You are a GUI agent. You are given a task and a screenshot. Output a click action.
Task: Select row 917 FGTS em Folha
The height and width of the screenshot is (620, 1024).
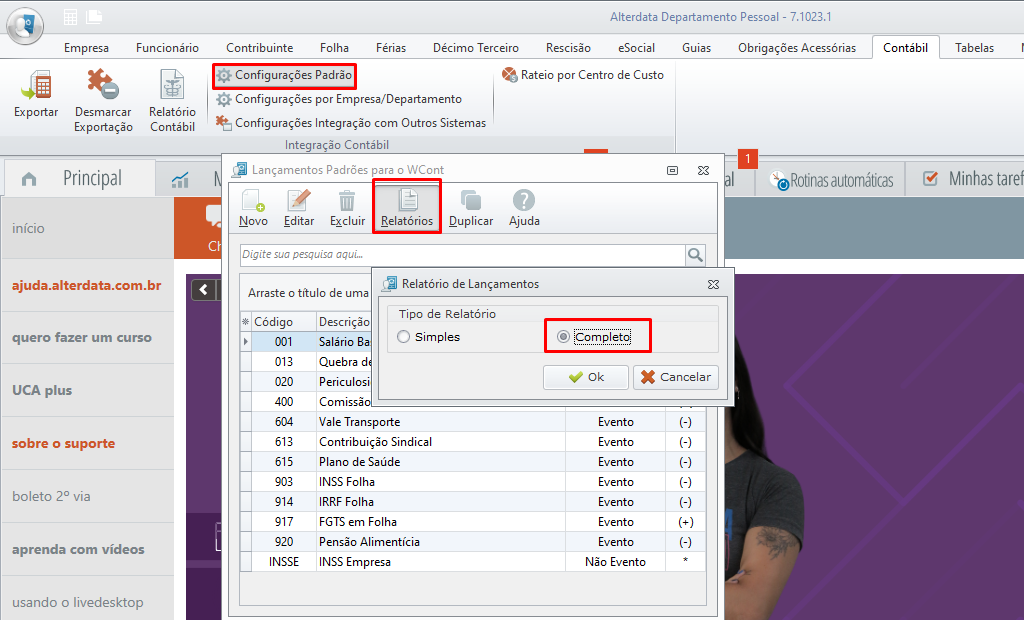(x=473, y=522)
